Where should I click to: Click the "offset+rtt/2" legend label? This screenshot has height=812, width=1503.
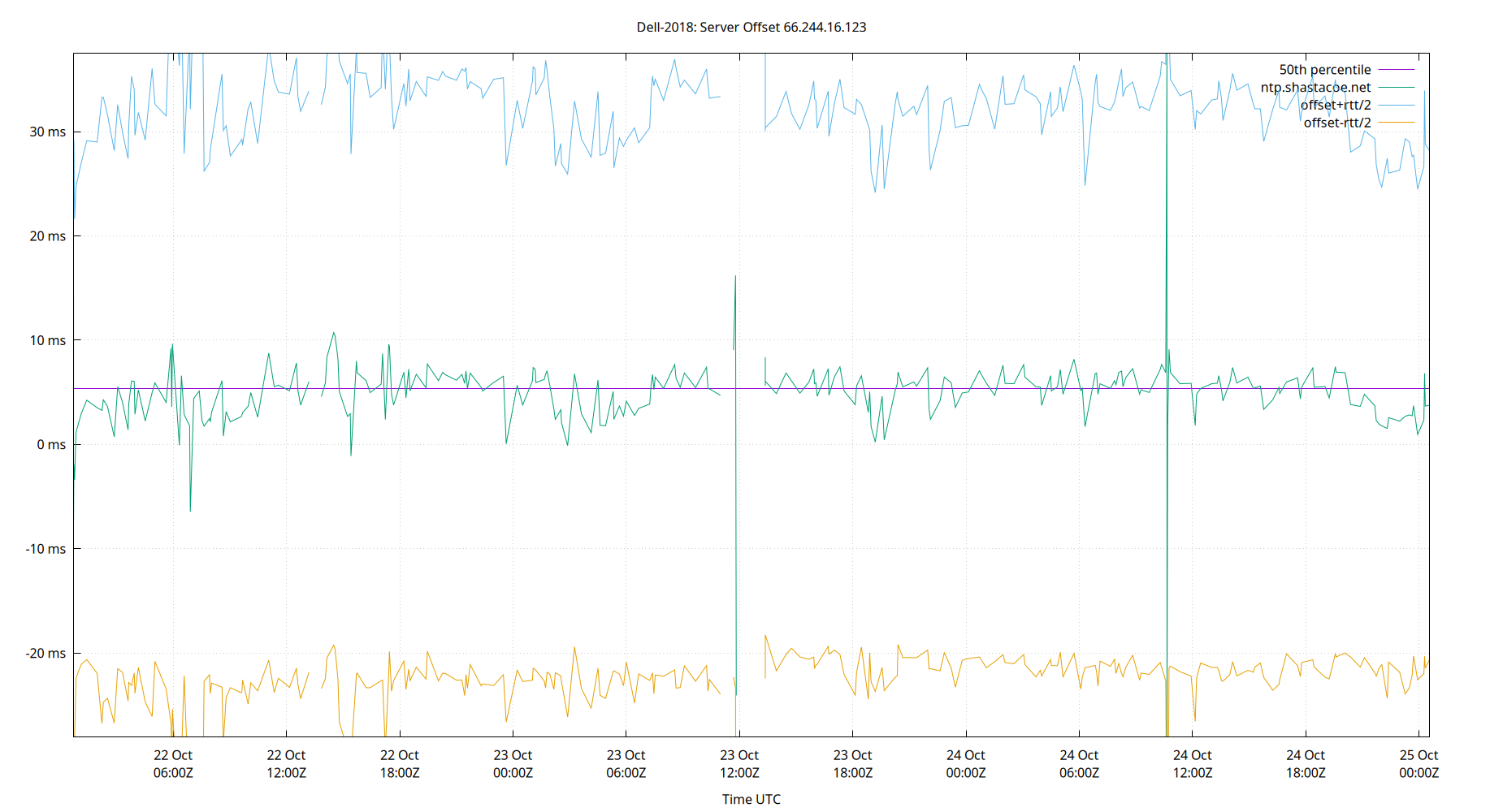click(x=1336, y=105)
